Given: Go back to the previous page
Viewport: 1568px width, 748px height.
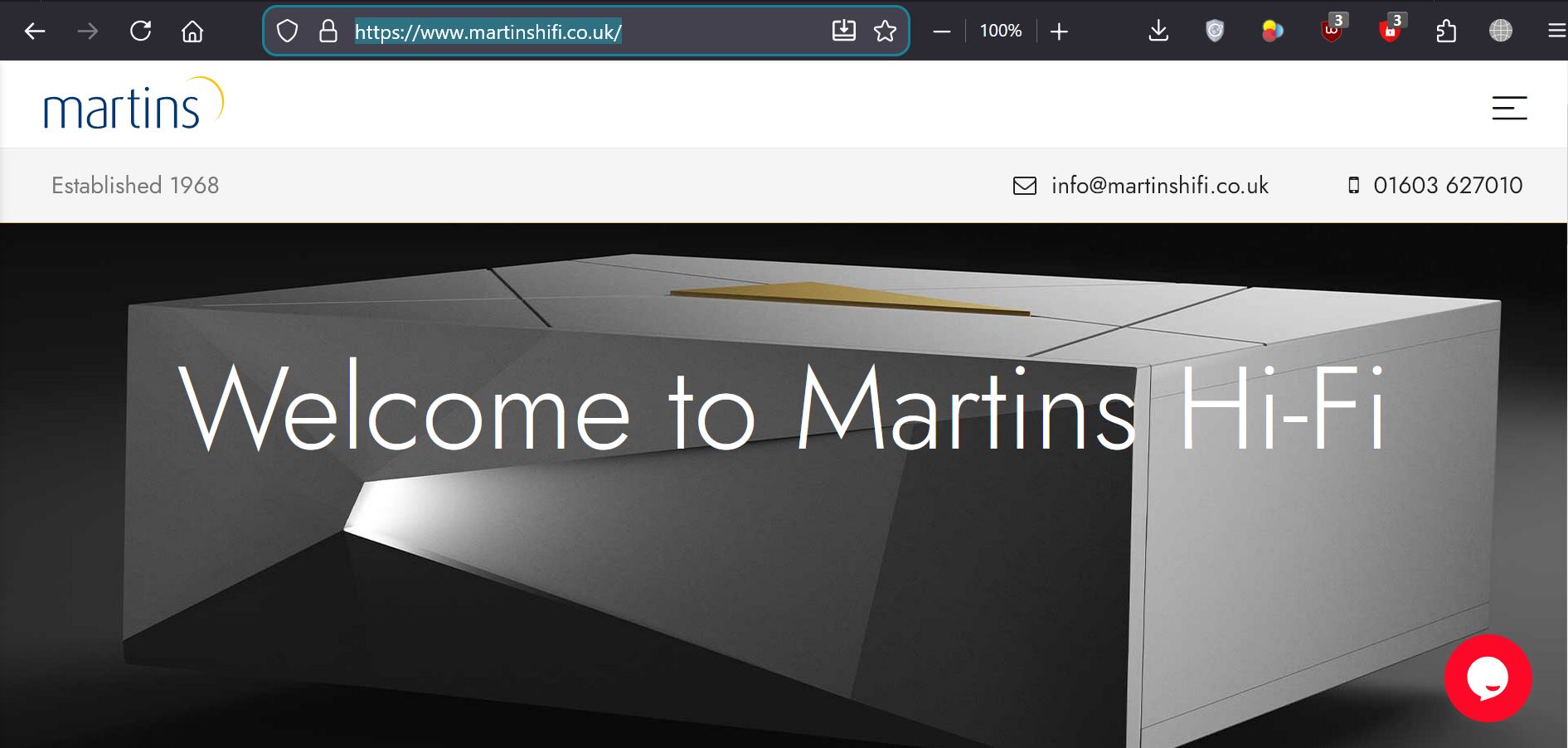Looking at the screenshot, I should (35, 32).
